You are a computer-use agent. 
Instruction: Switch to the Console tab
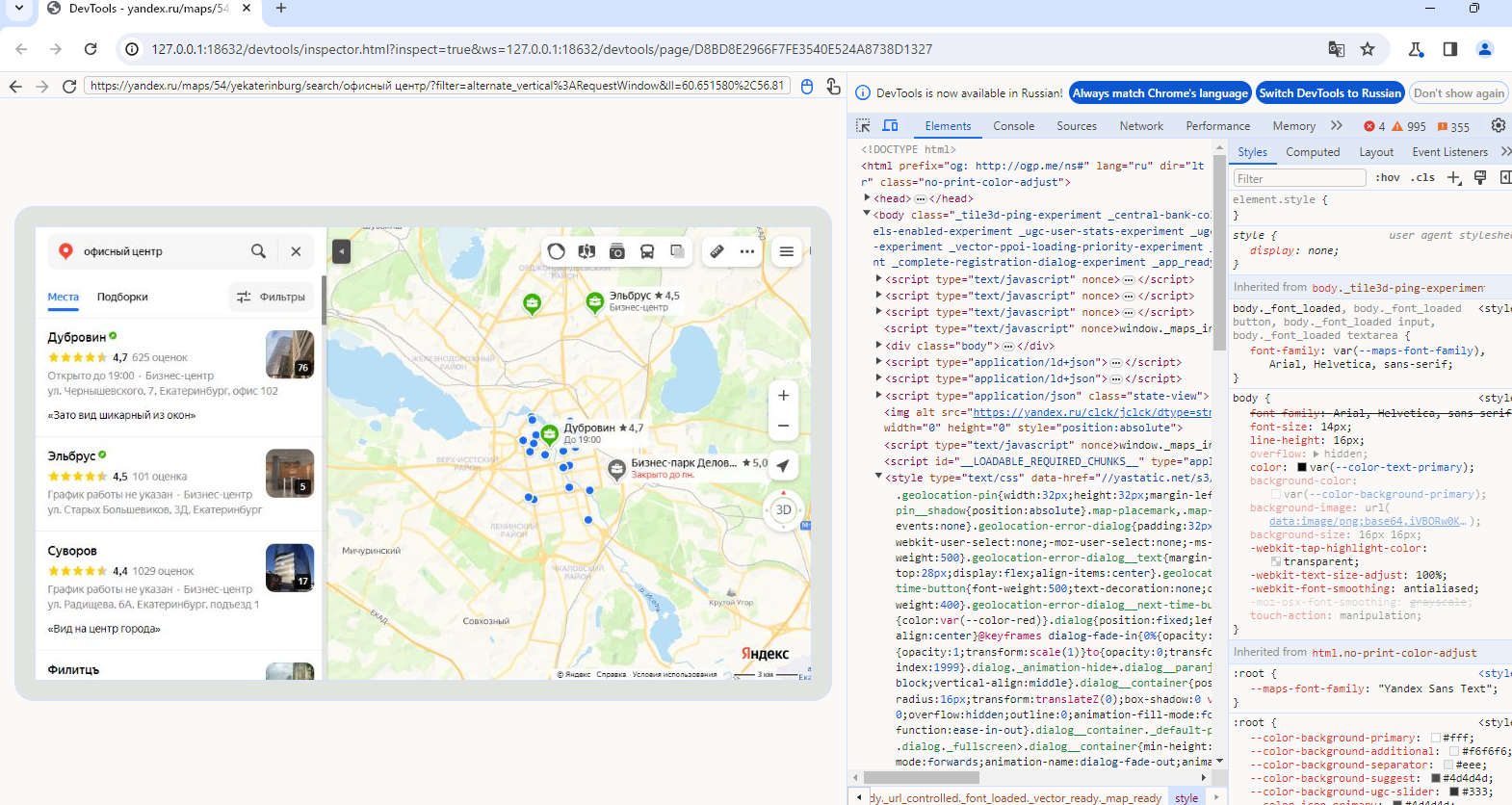tap(1013, 126)
